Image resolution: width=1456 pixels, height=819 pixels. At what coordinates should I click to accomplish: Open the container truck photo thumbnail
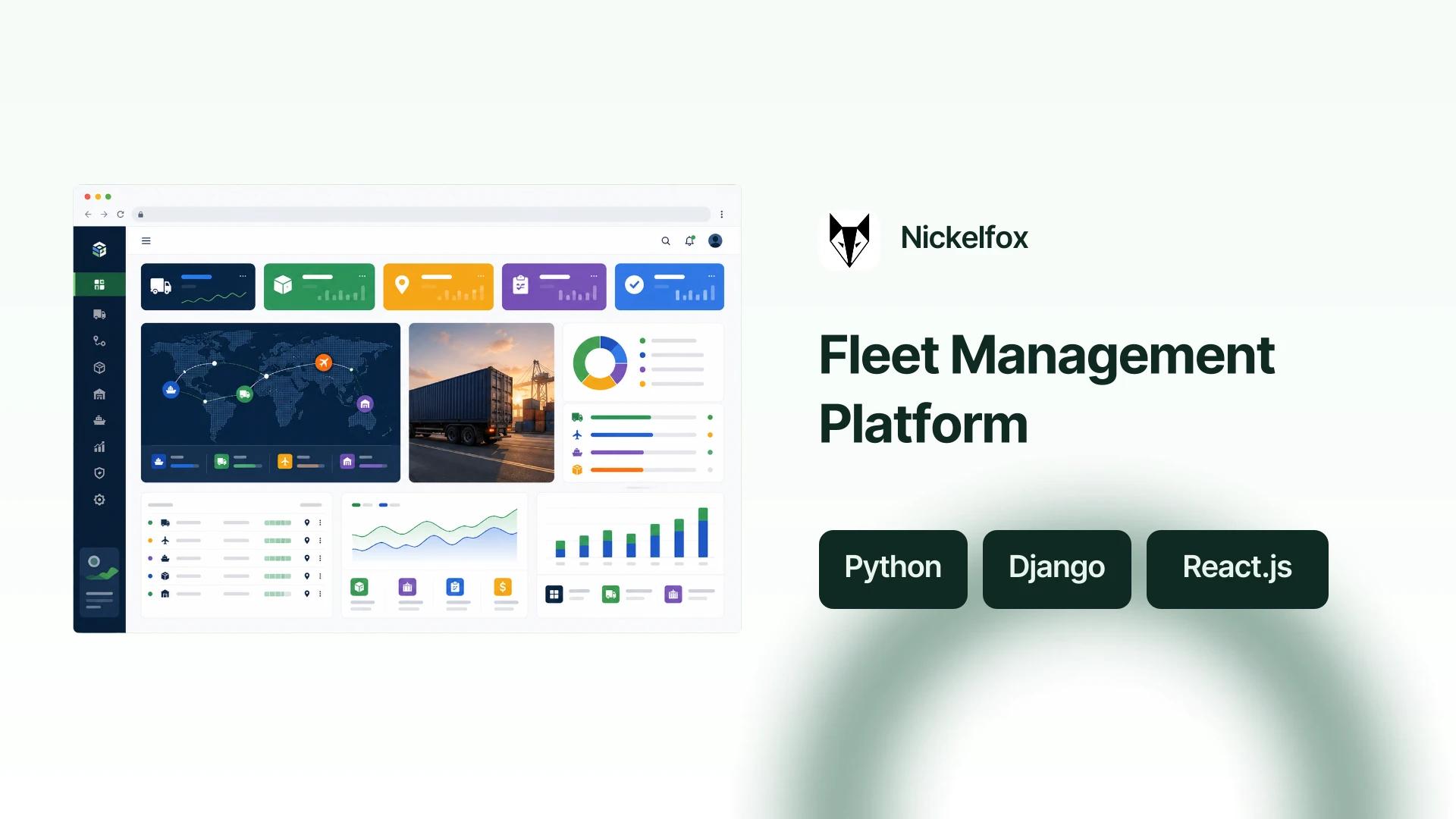(482, 403)
